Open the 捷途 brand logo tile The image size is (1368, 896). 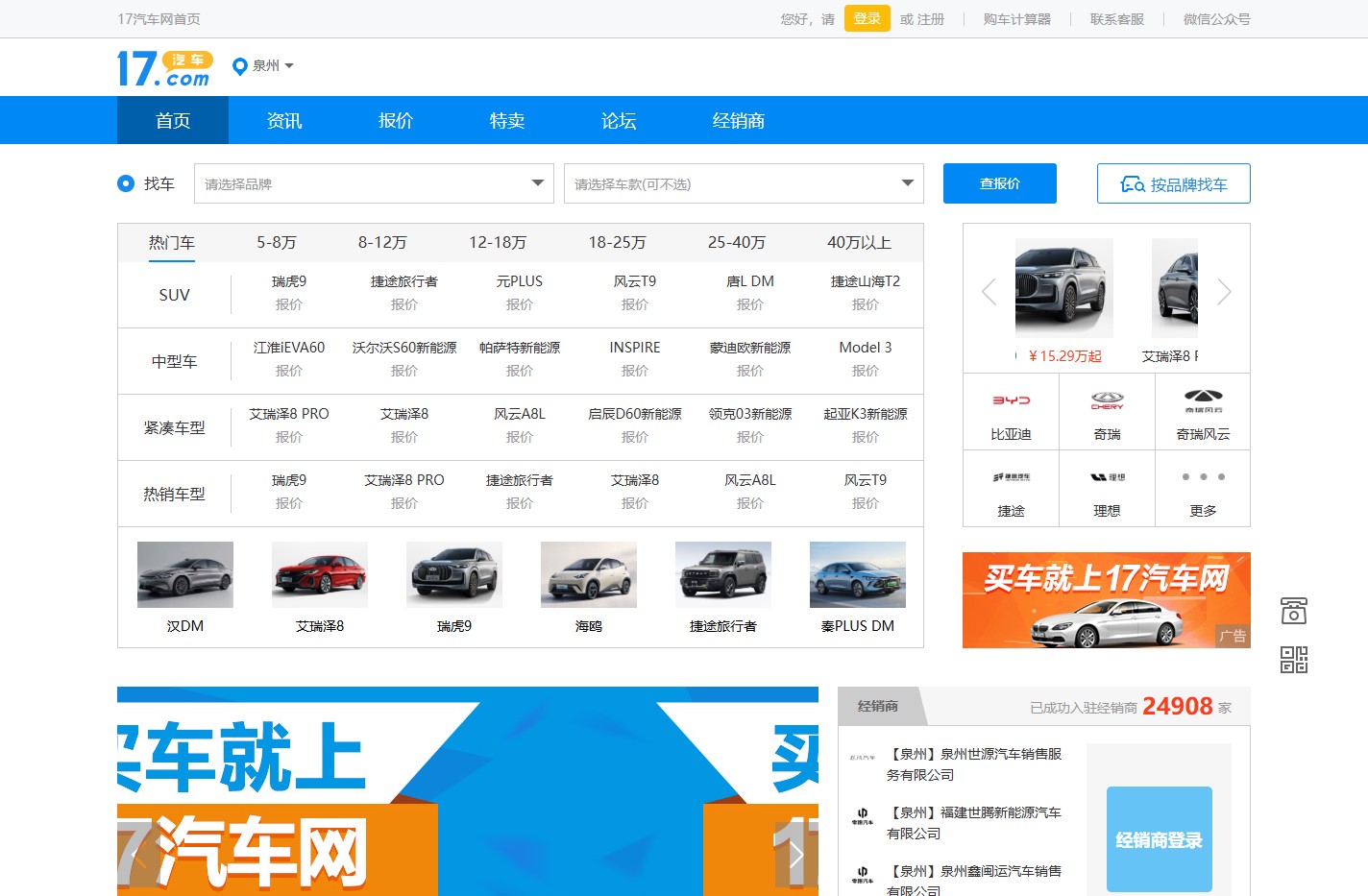[1011, 488]
